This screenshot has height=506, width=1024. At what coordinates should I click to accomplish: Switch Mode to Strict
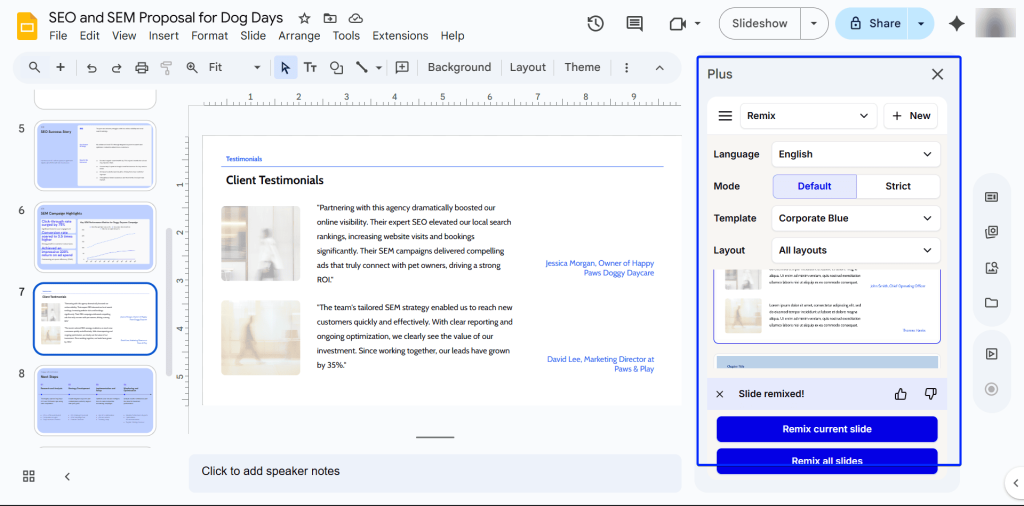point(898,186)
